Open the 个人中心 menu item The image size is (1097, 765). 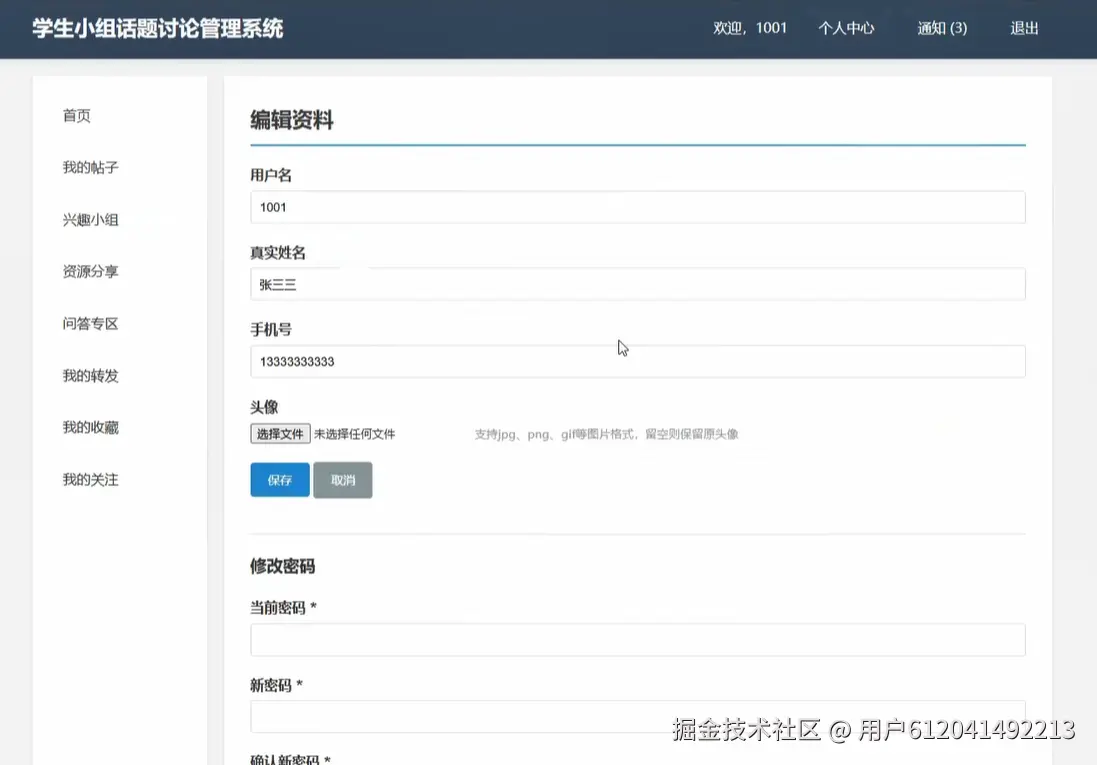click(x=846, y=28)
